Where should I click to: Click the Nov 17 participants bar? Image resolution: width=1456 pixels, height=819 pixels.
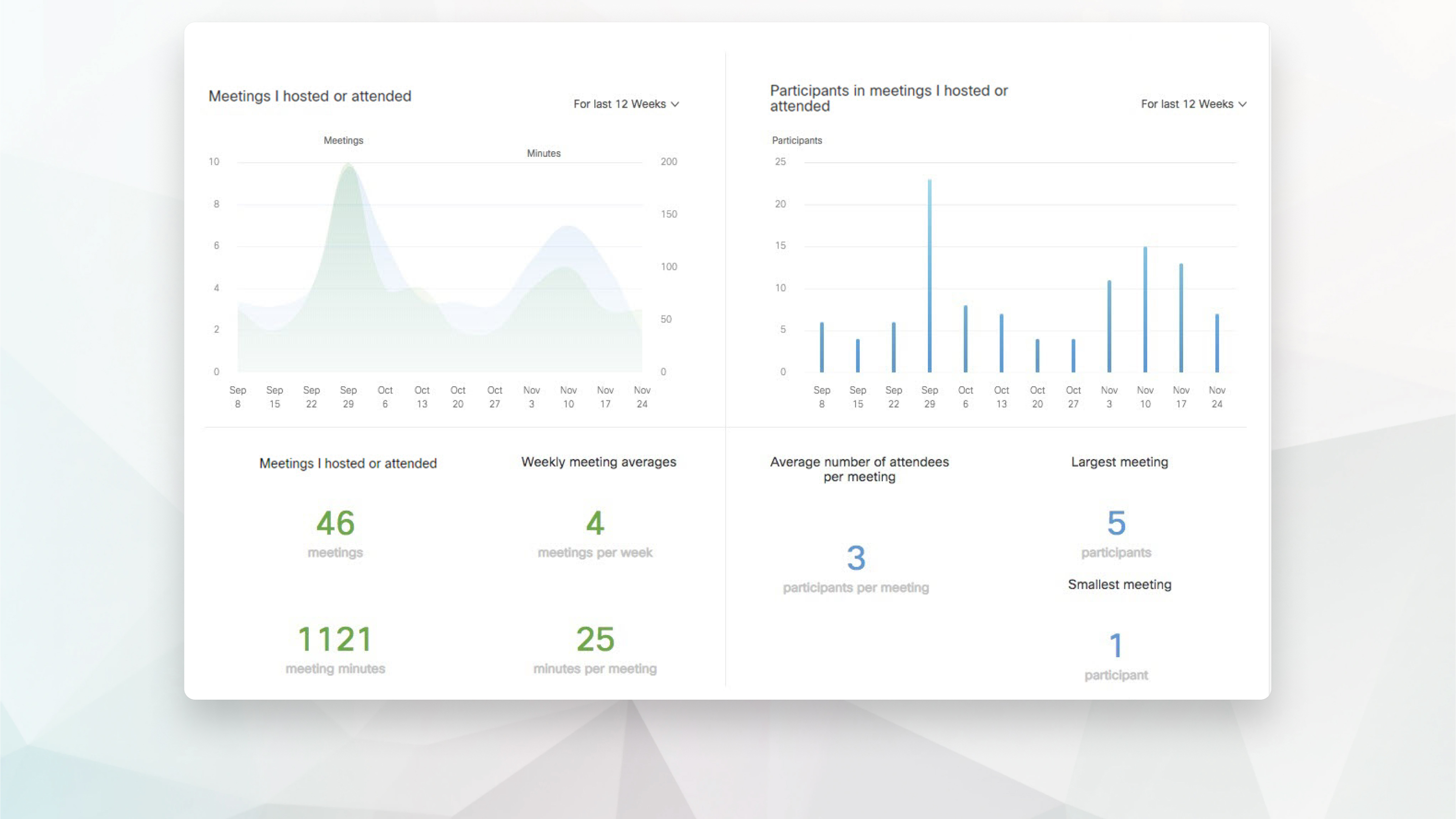point(1181,317)
